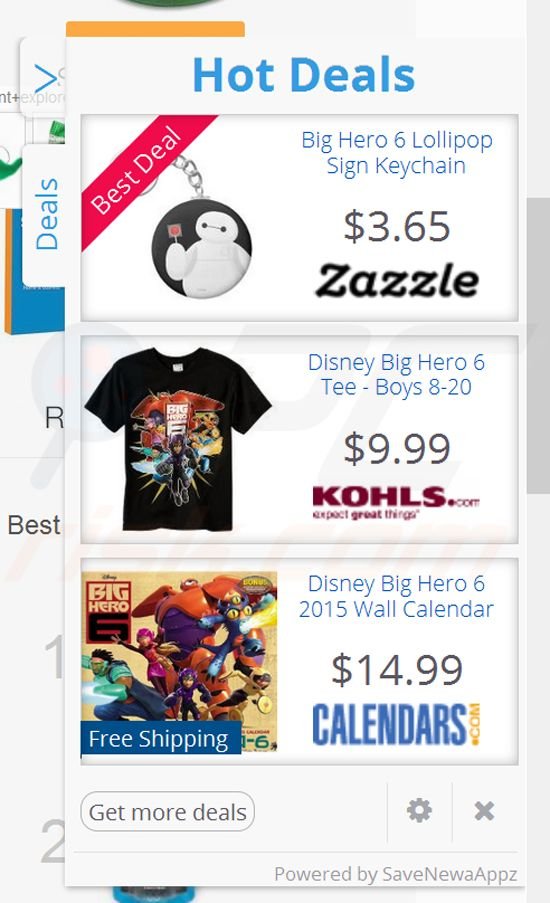Screen dimensions: 550x903
Task: Open Disney Big Hero 6 Wall Calendar link
Action: pyautogui.click(x=397, y=596)
